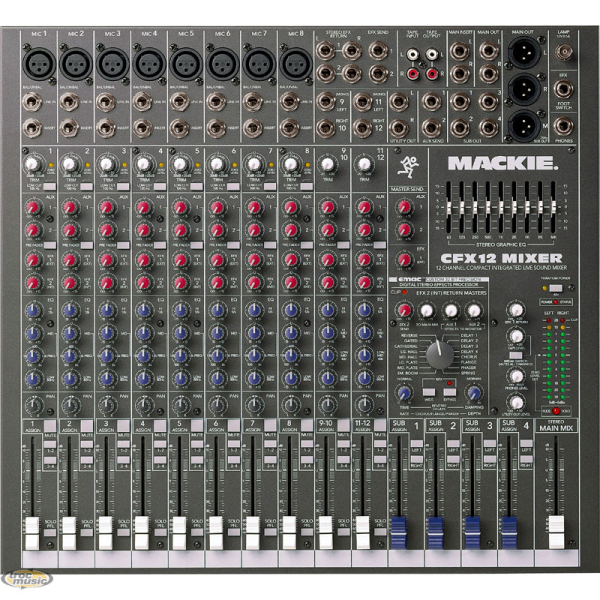Click the blue SUB 1 fader
The image size is (600, 600).
point(399,532)
